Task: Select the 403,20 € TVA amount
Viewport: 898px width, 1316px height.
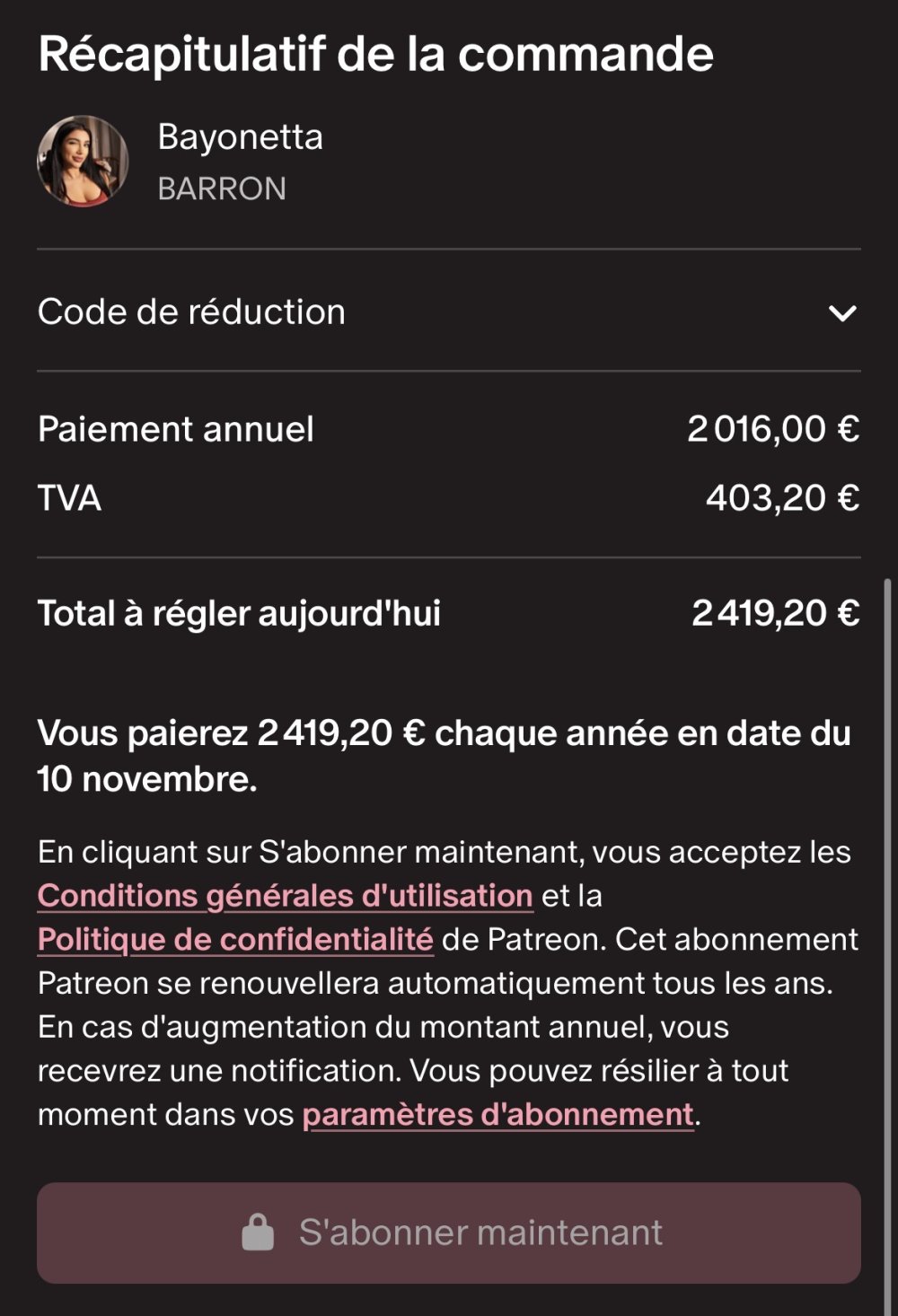Action: click(x=782, y=498)
